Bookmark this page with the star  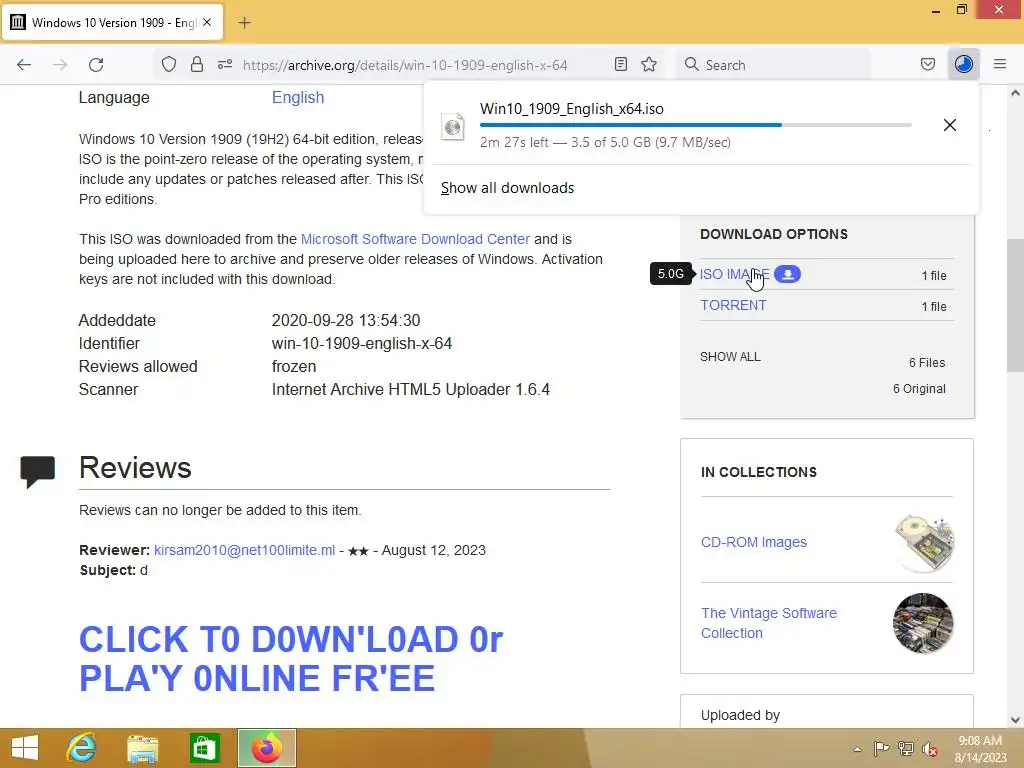(648, 64)
